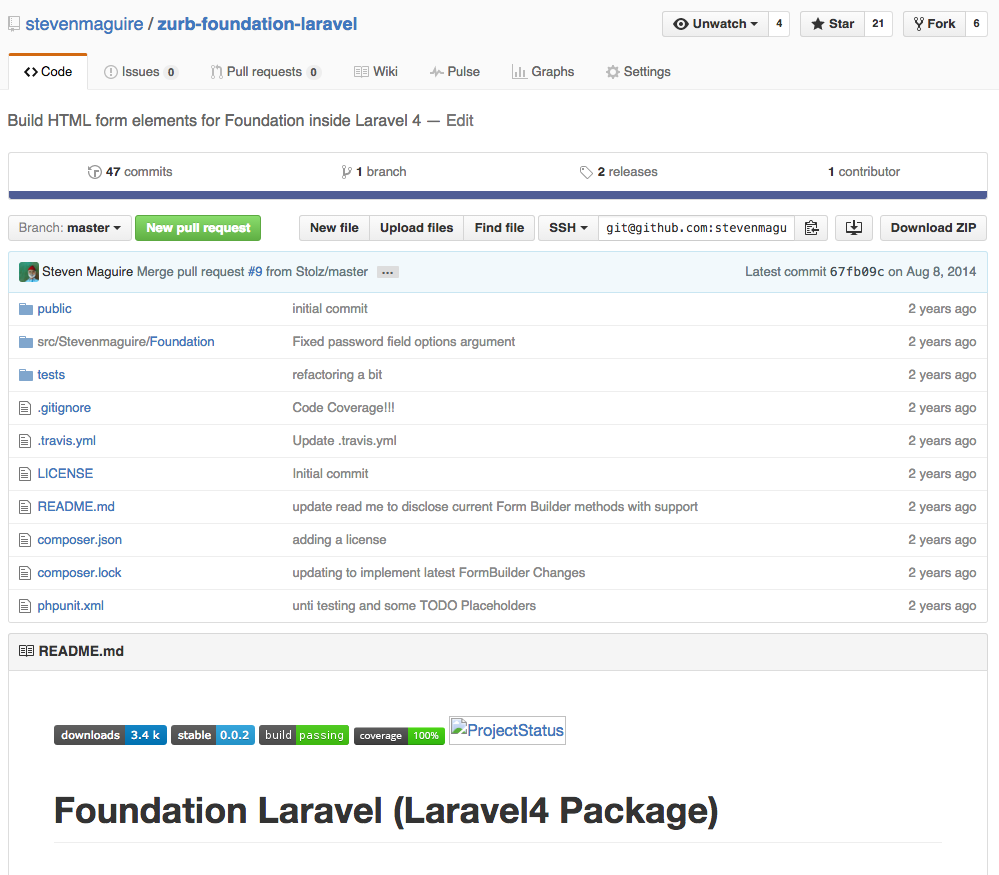999x875 pixels.
Task: Click 'Code Coverage!!!' commit message
Action: (x=343, y=408)
